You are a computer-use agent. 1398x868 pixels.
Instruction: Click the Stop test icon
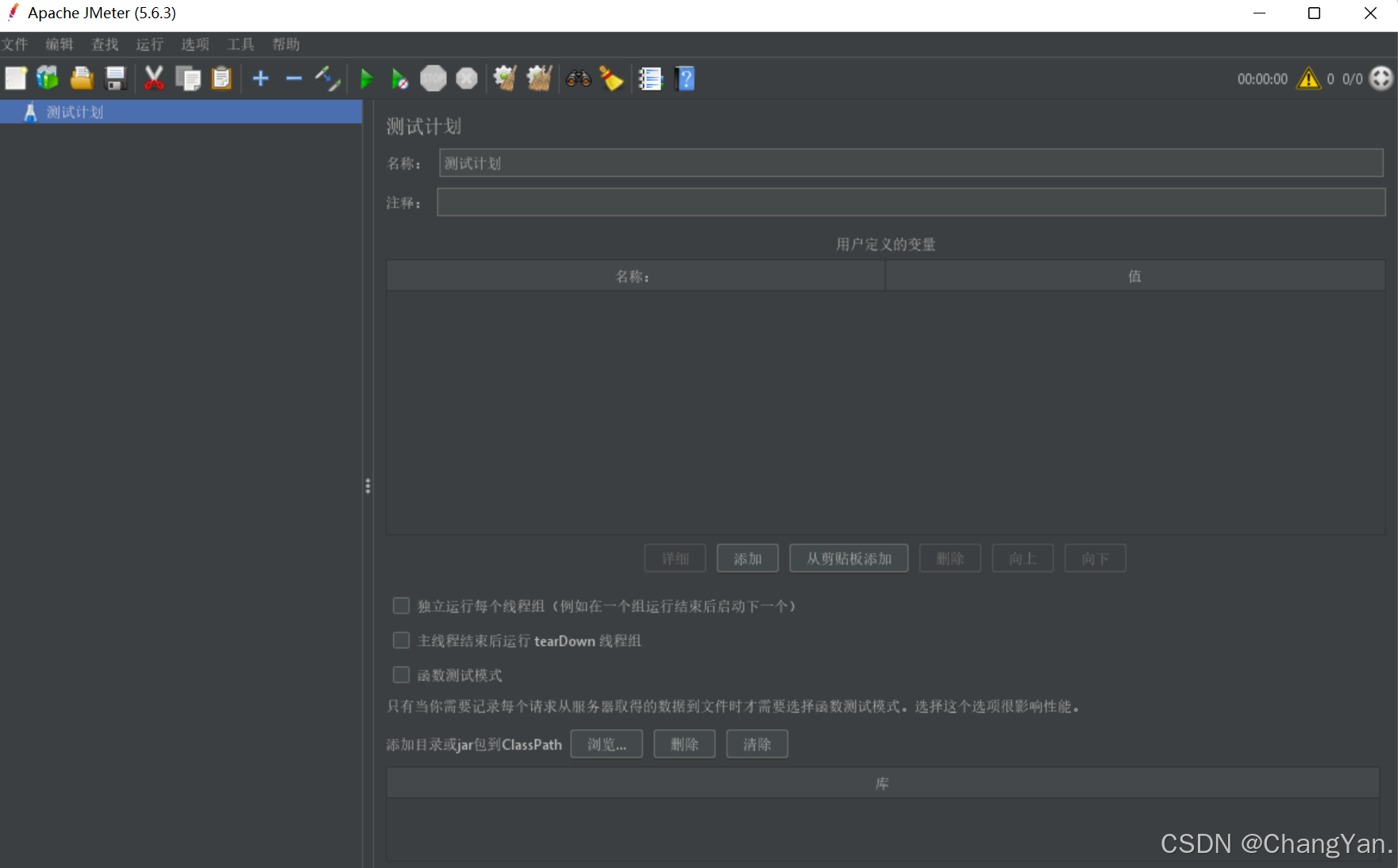click(x=433, y=79)
